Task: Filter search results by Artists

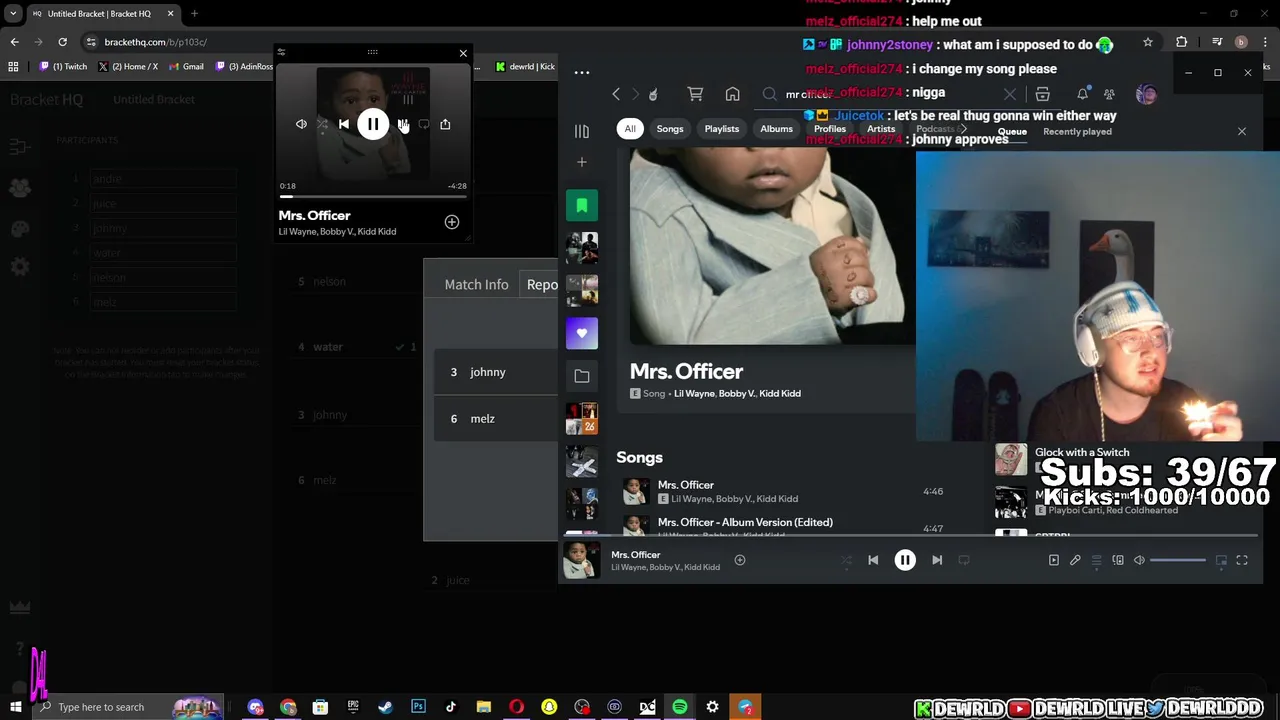Action: (881, 129)
